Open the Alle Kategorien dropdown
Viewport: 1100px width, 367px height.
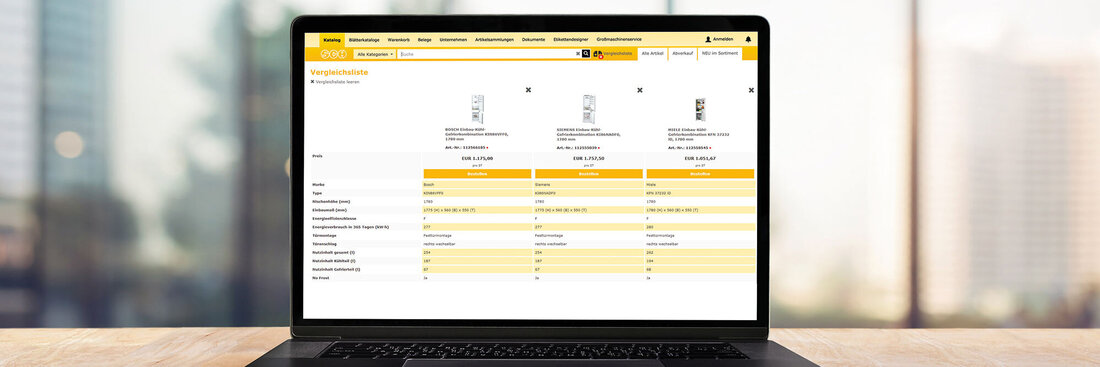click(x=374, y=54)
